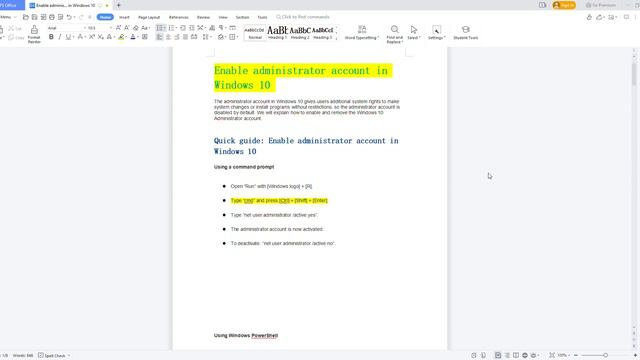Screen dimensions: 640x360
Task: Click the decrease font size icon
Action: 127,28
